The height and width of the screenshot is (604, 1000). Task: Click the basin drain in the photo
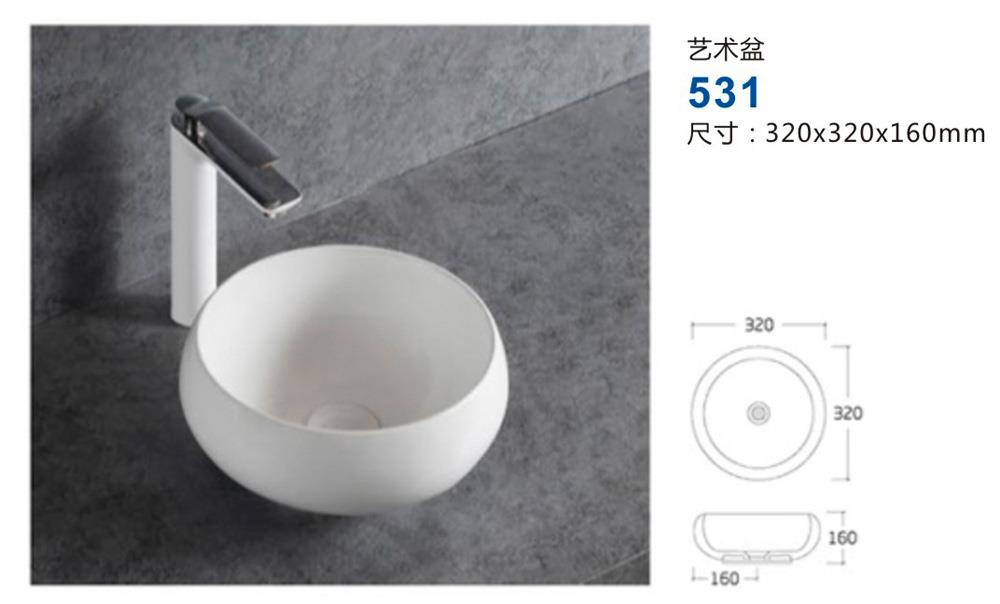click(344, 416)
